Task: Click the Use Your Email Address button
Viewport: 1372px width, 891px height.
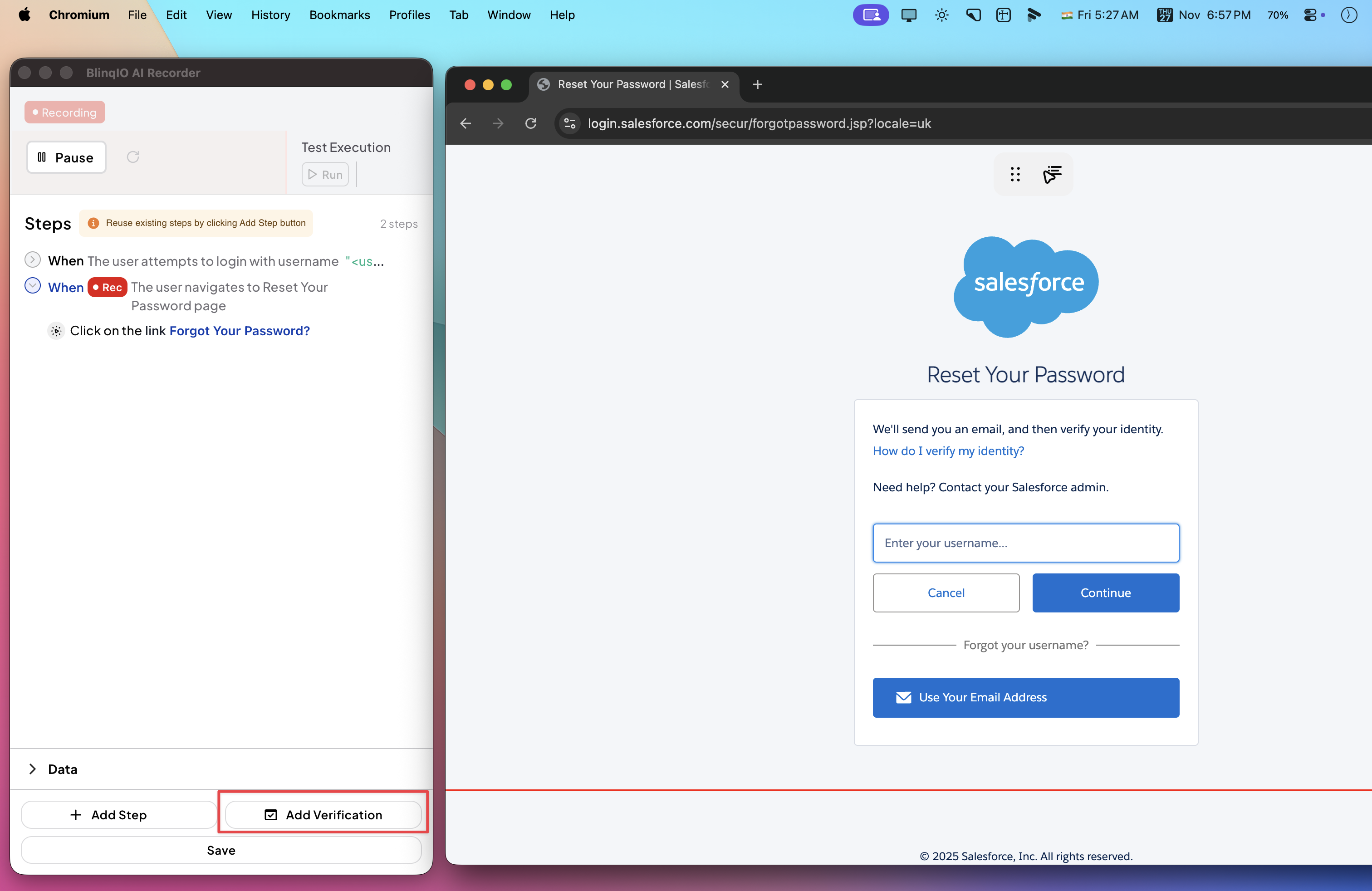Action: coord(1025,697)
